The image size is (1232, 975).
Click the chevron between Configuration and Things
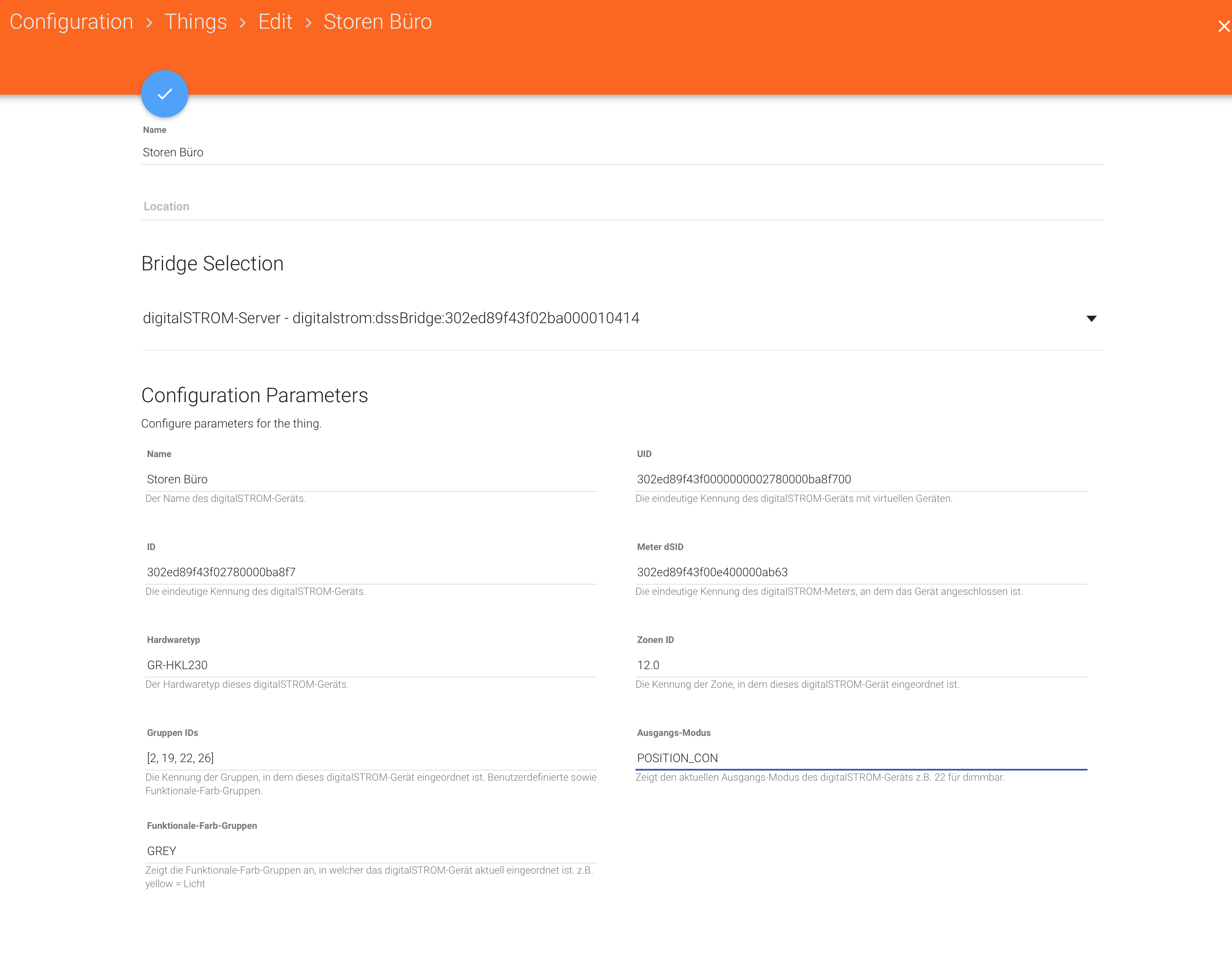click(x=150, y=22)
